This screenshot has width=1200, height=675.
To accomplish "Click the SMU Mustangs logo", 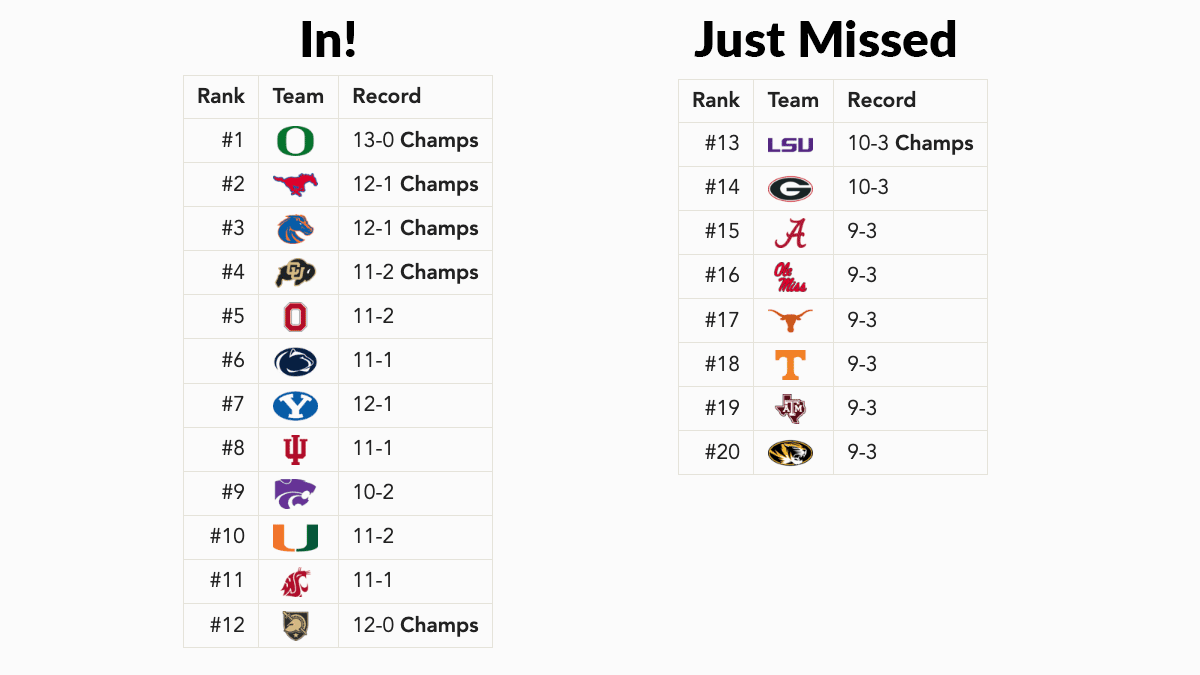I will pos(295,184).
